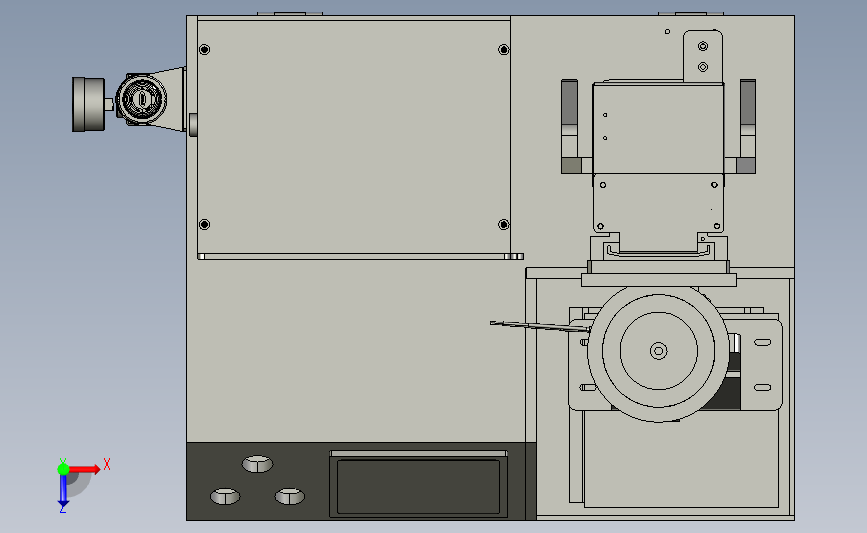Select the lower oblong slot on the motor mount plate
This screenshot has width=867, height=533.
click(x=762, y=388)
